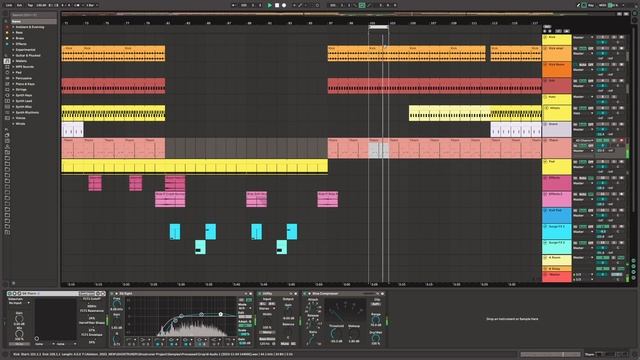This screenshot has height=360, width=640.
Task: Expand the Bass browser folder
Action: tap(13, 33)
